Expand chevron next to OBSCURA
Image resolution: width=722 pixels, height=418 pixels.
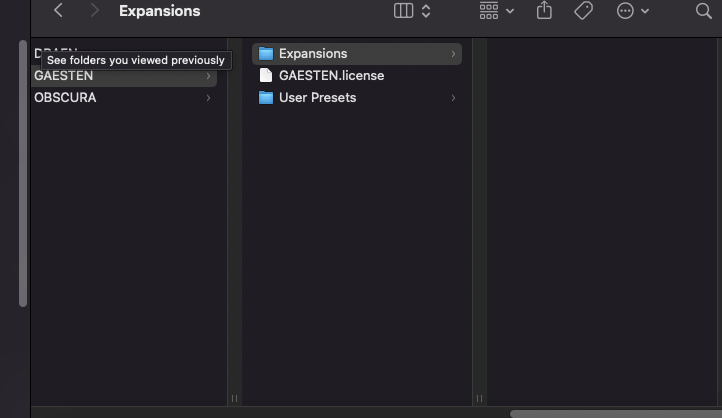pyautogui.click(x=209, y=98)
